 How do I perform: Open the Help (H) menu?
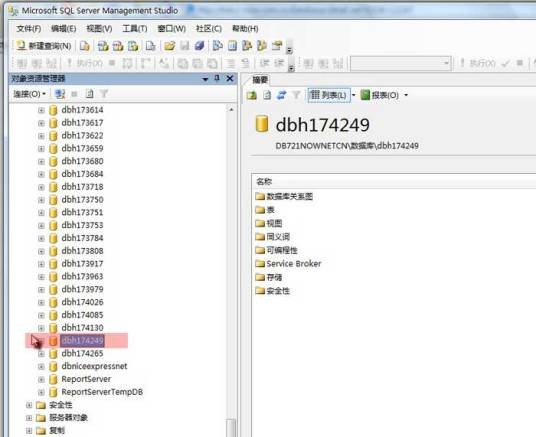[245, 29]
